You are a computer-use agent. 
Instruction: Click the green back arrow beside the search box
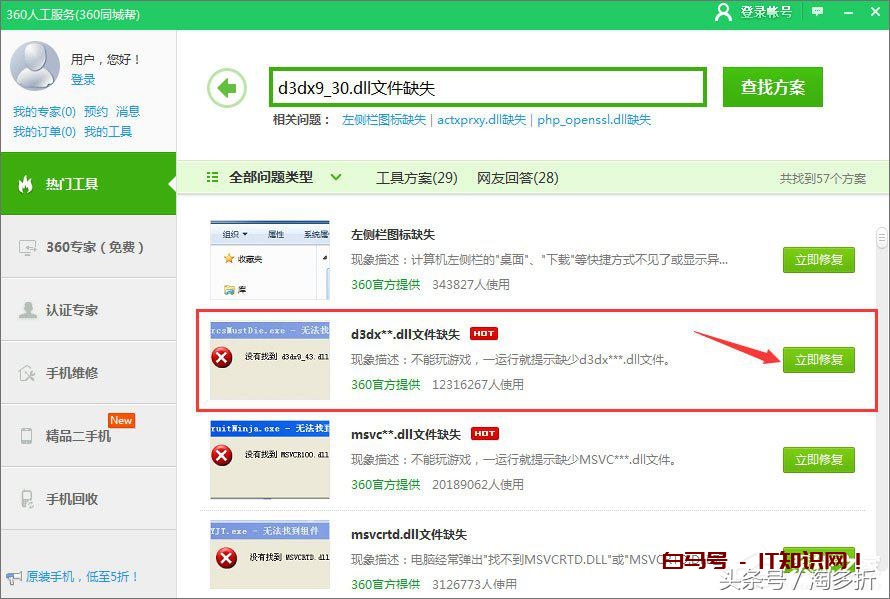click(x=227, y=88)
